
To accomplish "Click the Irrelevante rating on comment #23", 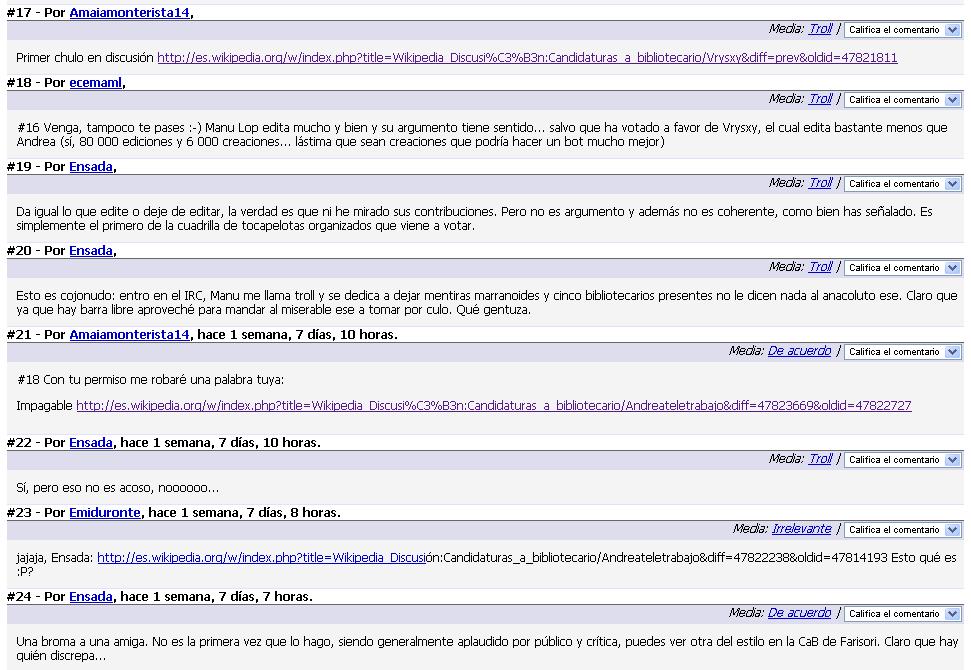I will coord(801,529).
